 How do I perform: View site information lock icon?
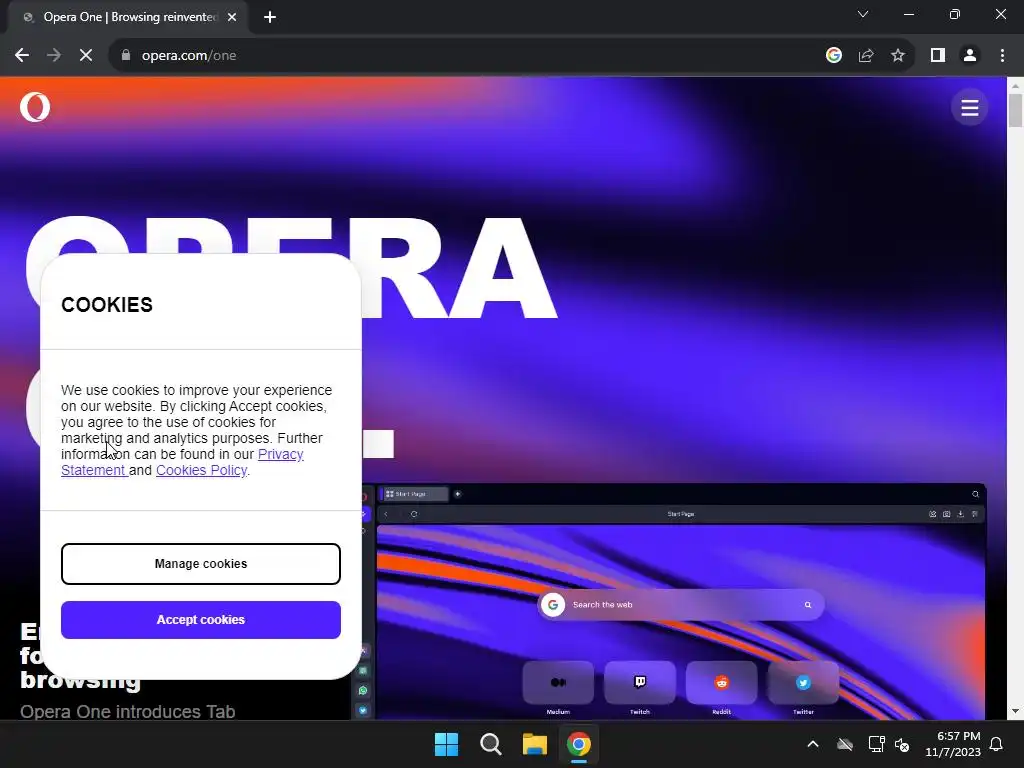click(126, 56)
